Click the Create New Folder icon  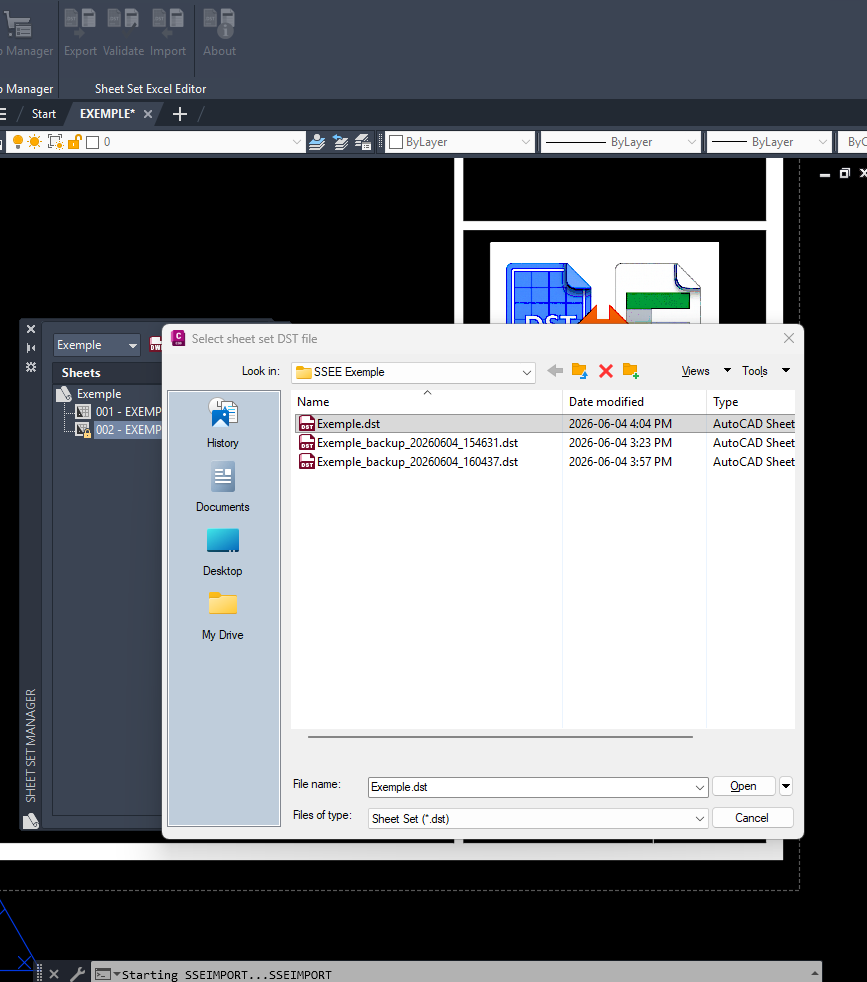tap(631, 371)
